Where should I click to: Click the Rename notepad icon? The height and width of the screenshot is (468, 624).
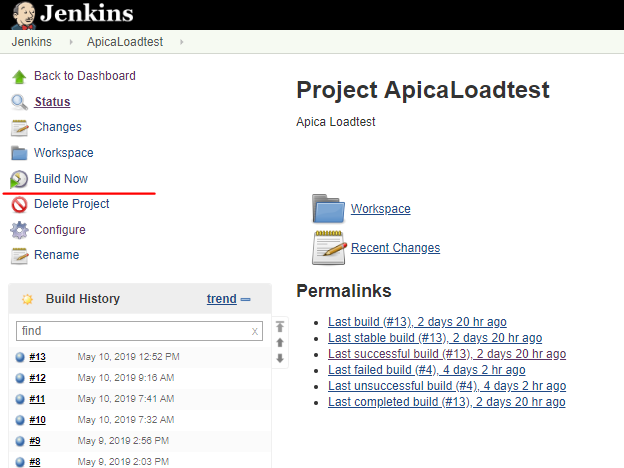(x=20, y=256)
